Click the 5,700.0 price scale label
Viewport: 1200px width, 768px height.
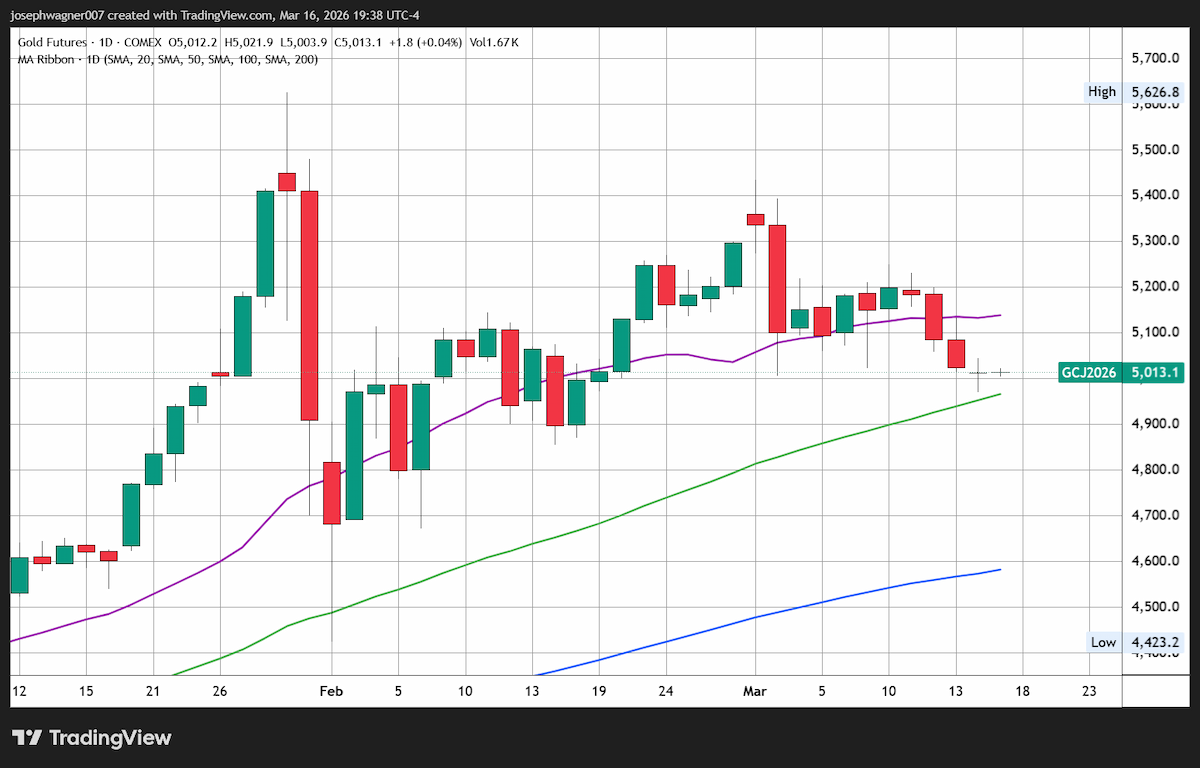[1155, 59]
